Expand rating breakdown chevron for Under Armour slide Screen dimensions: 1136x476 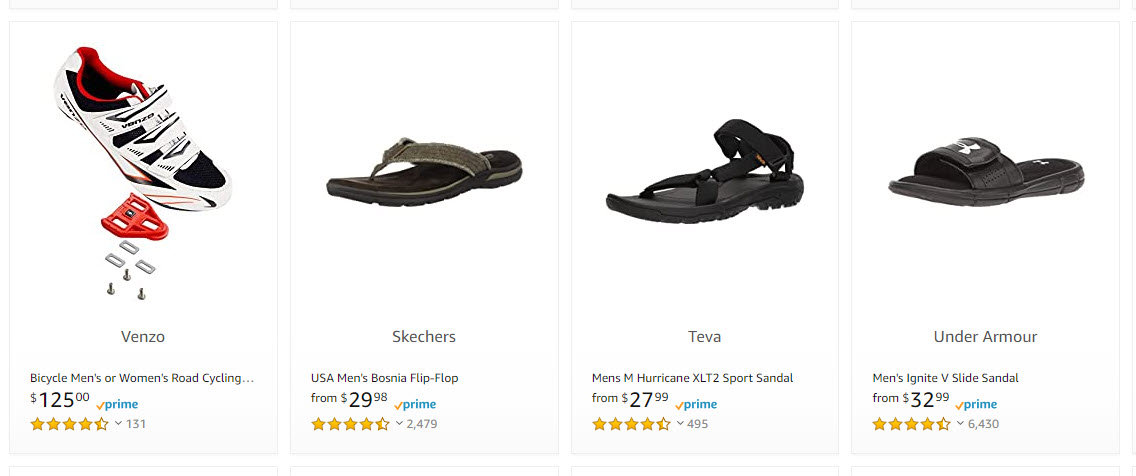(x=960, y=423)
